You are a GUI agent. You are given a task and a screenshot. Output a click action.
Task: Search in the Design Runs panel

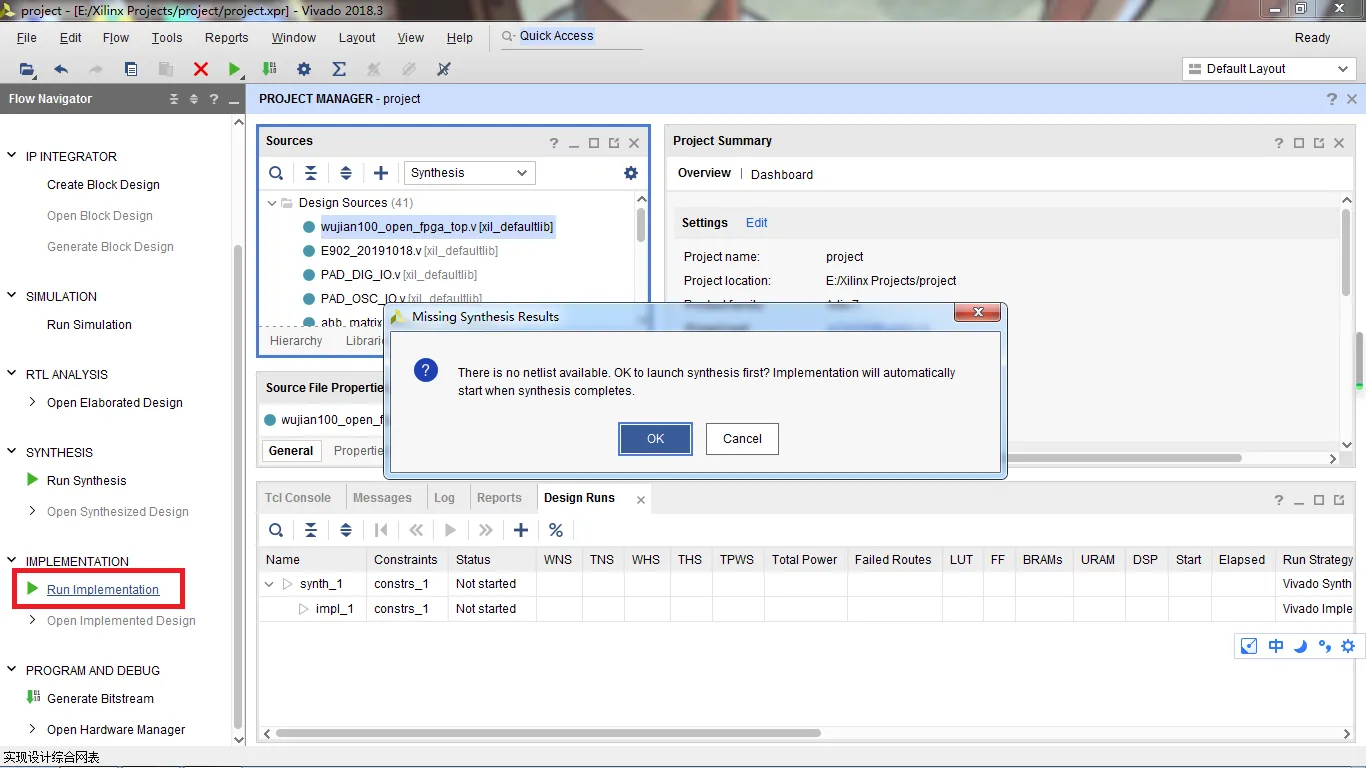point(276,530)
